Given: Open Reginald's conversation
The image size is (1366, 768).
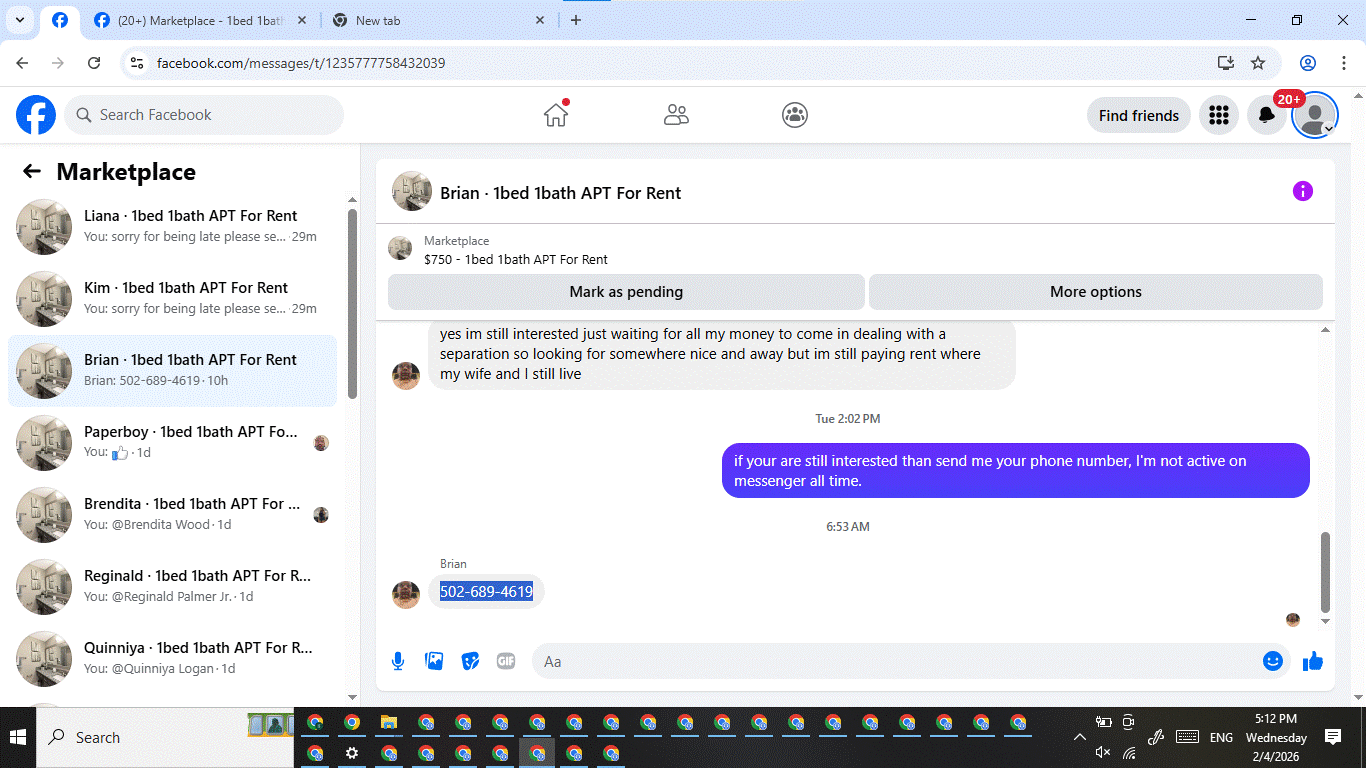Looking at the screenshot, I should click(x=172, y=587).
